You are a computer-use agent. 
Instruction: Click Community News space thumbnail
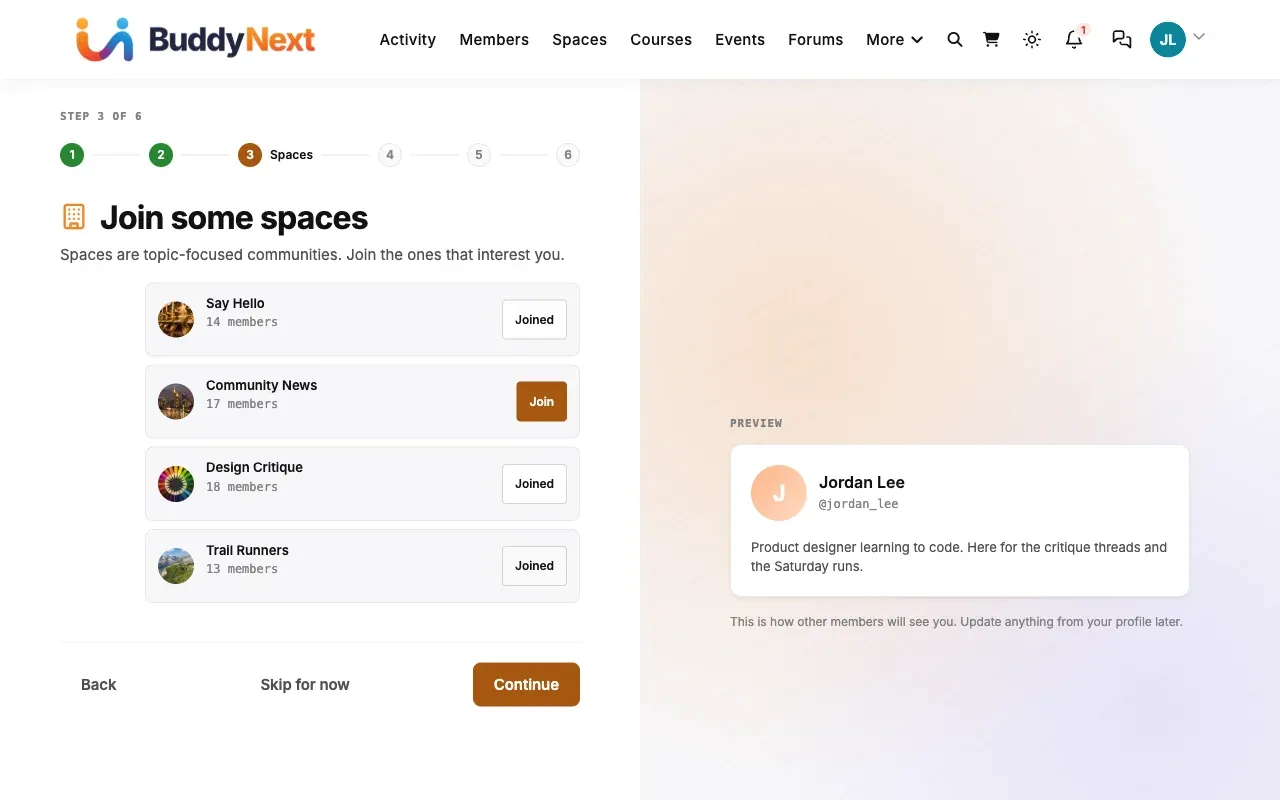(x=176, y=402)
